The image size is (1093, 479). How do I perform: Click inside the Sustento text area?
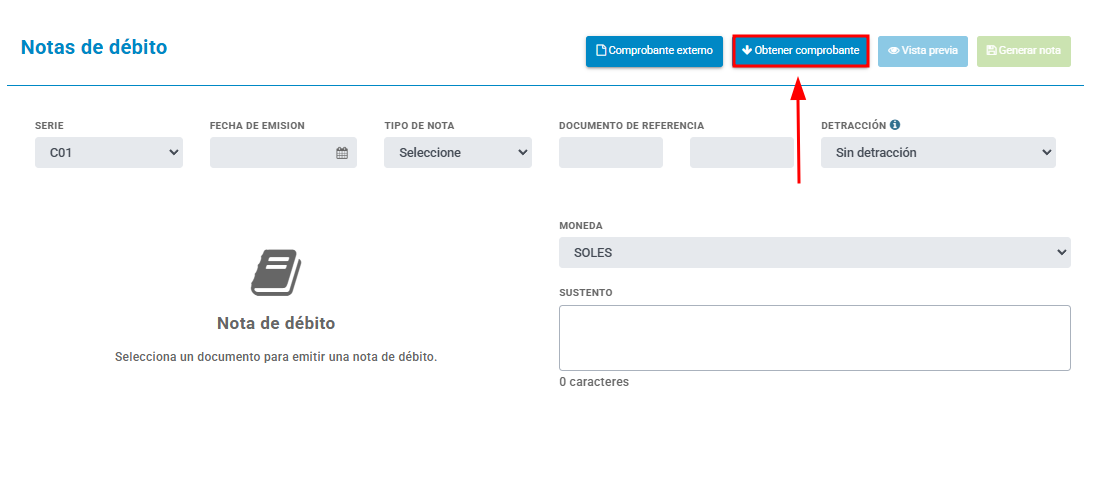tap(815, 337)
